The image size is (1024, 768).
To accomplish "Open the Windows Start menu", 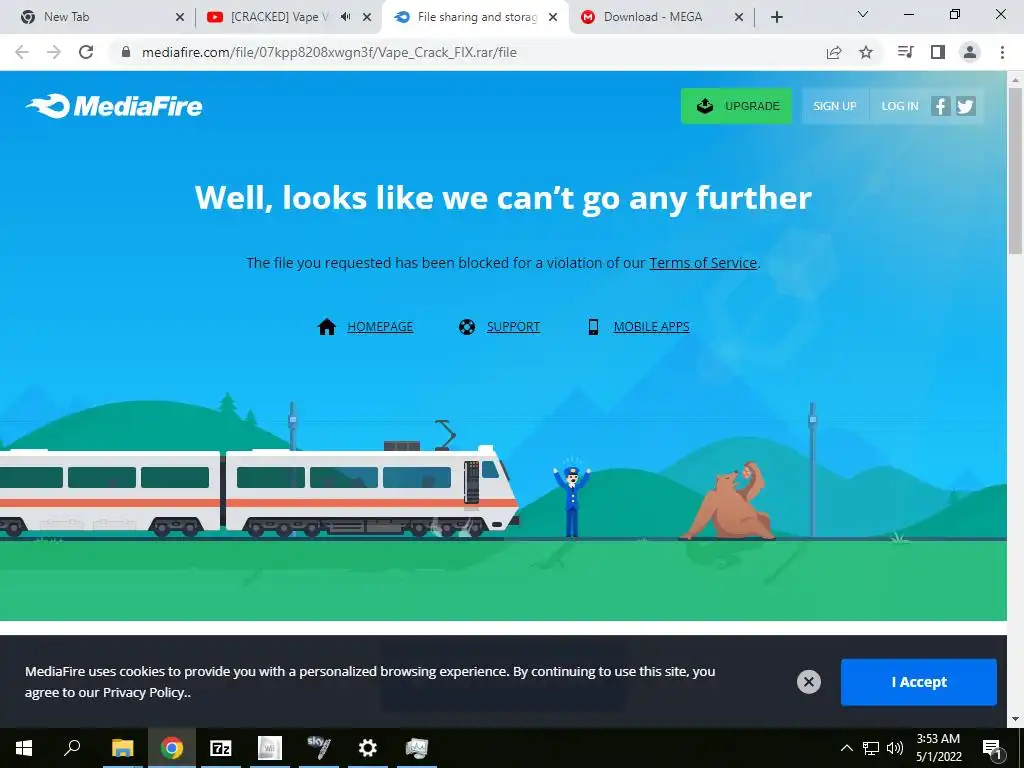I will [x=24, y=748].
